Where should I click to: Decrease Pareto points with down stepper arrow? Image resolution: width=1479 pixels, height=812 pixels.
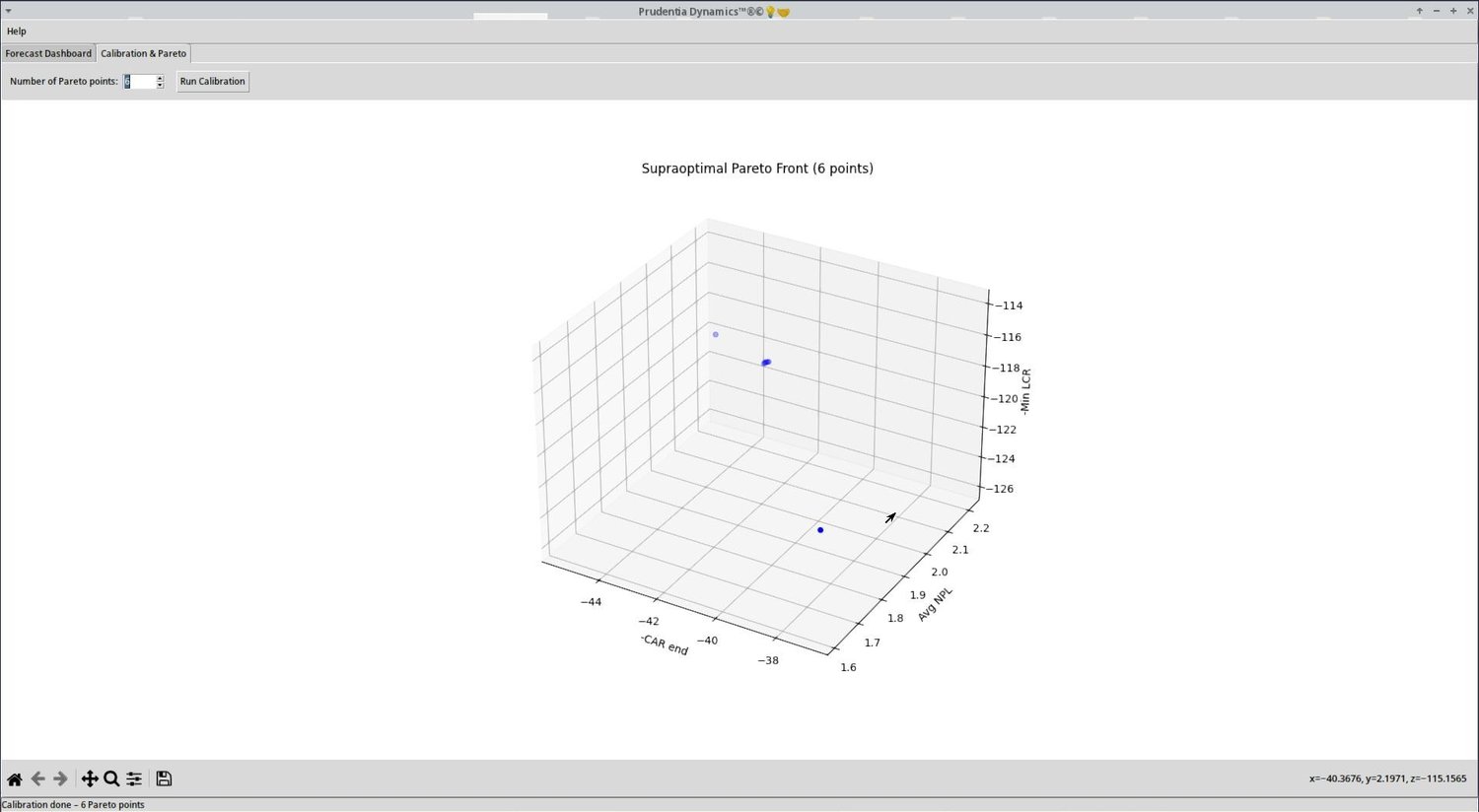160,85
